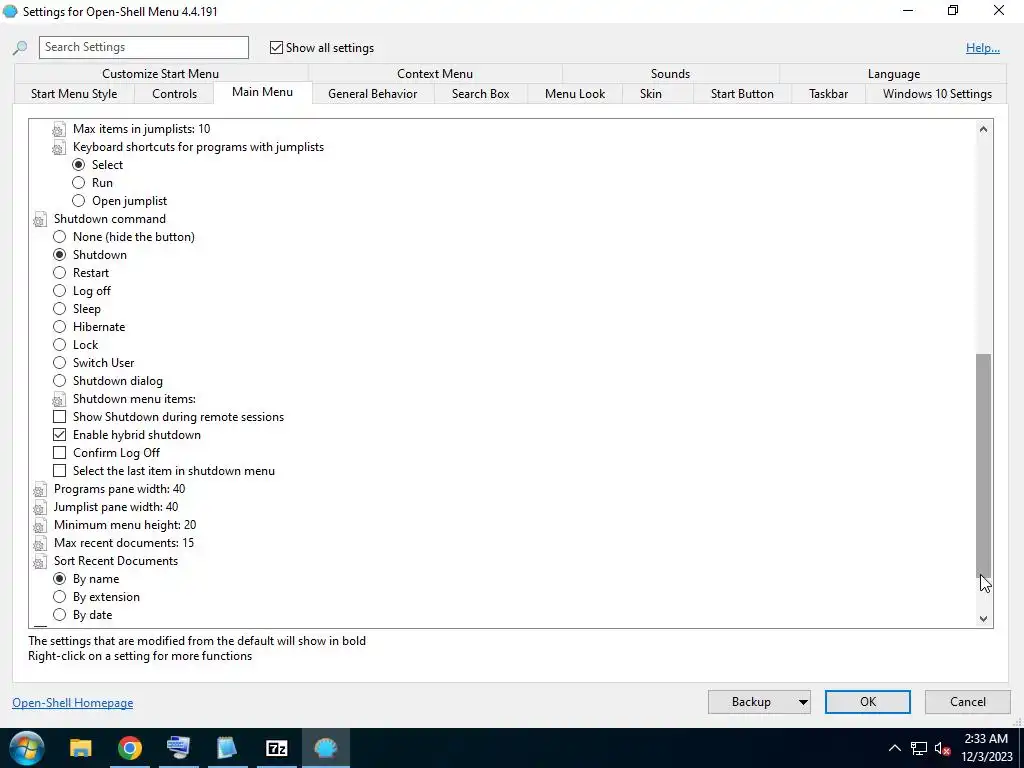Image resolution: width=1024 pixels, height=768 pixels.
Task: Click the Open-Shell icon in the title bar
Action: (10, 11)
